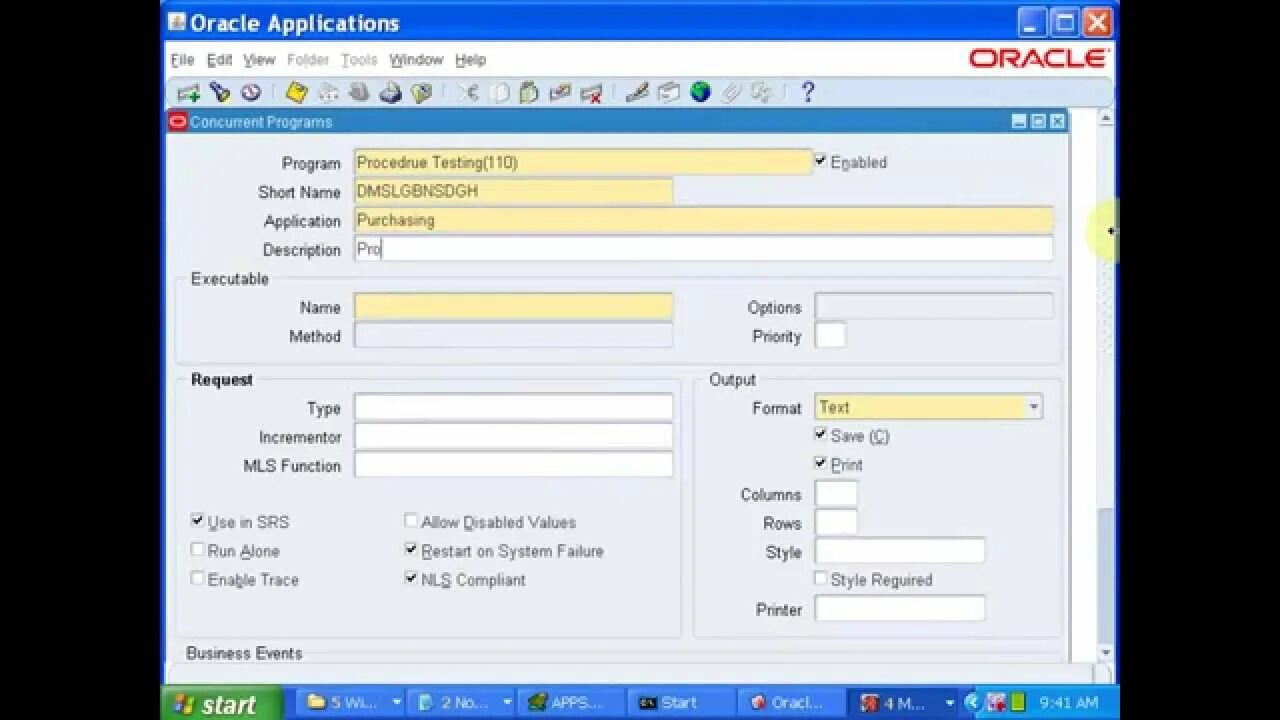Open the 4 M... taskbar group dropdown
This screenshot has width=1280, height=720.
pos(949,703)
